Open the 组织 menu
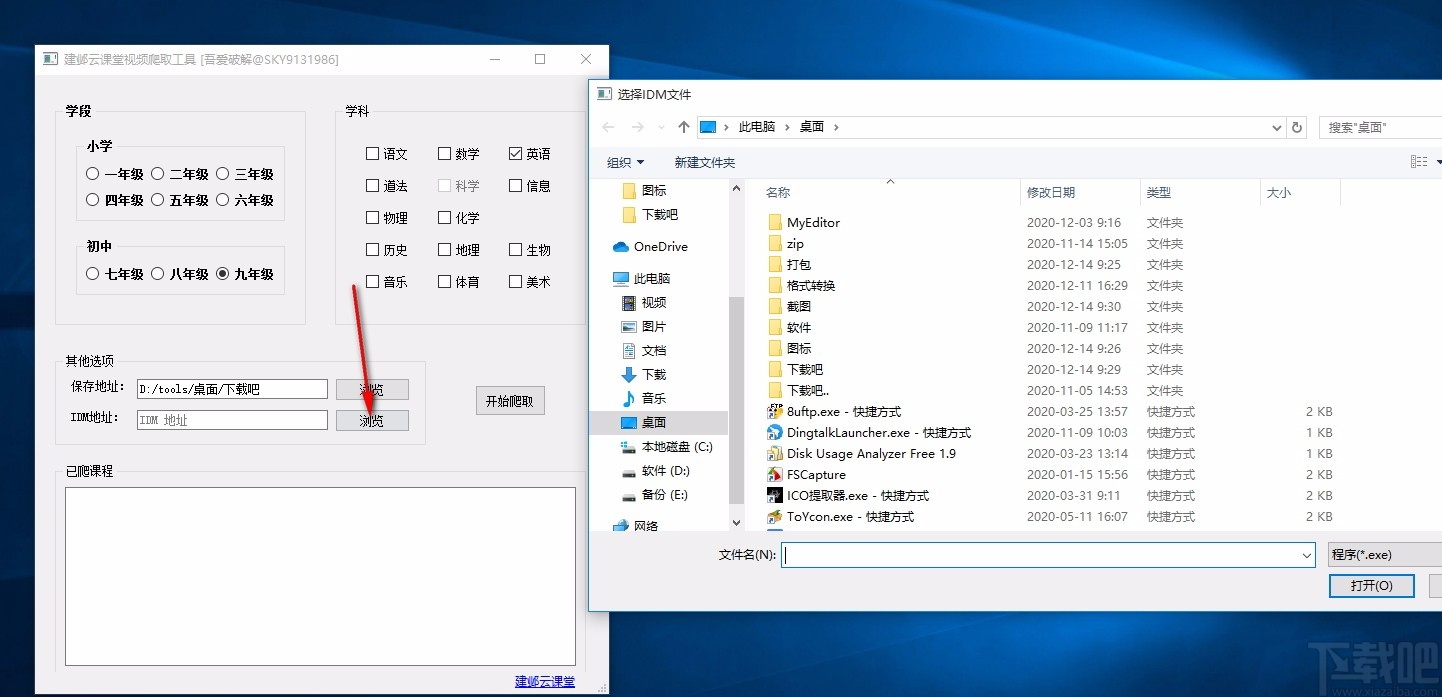Screen dimensions: 1442x697 pyautogui.click(x=625, y=161)
